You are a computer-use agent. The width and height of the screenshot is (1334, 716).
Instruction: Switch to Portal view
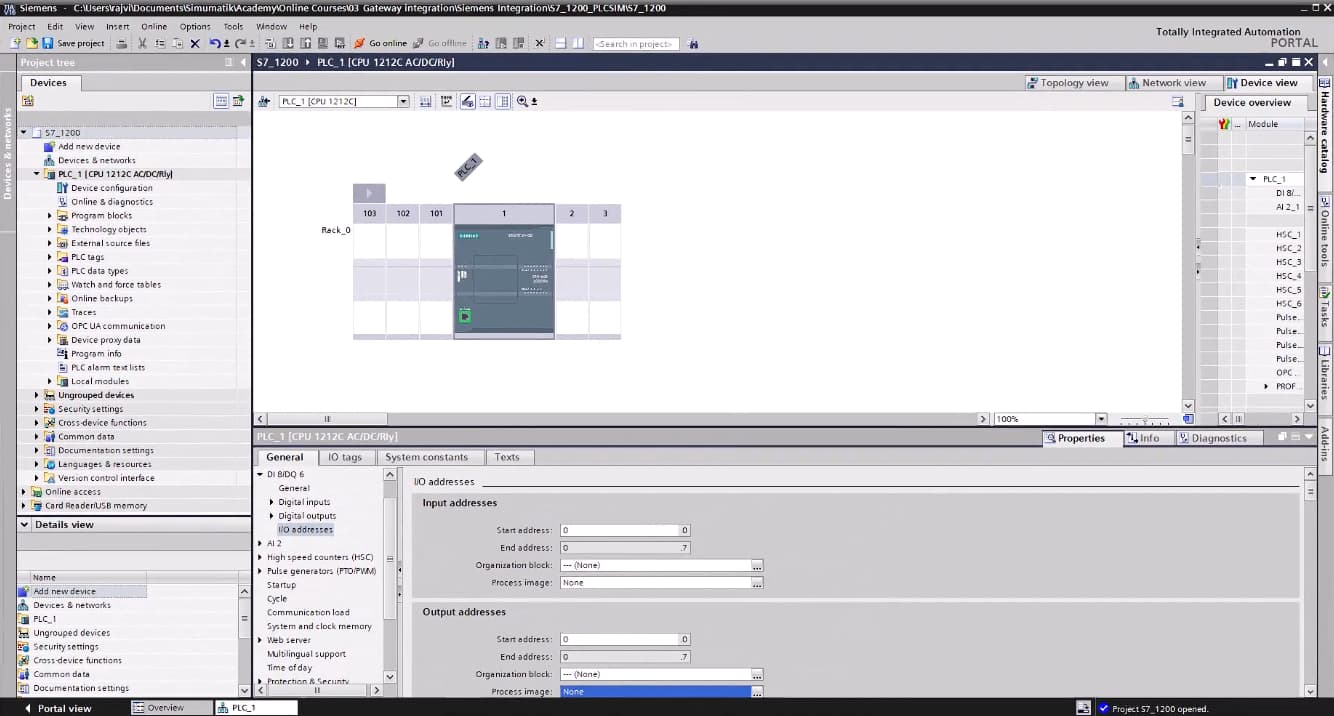[58, 708]
